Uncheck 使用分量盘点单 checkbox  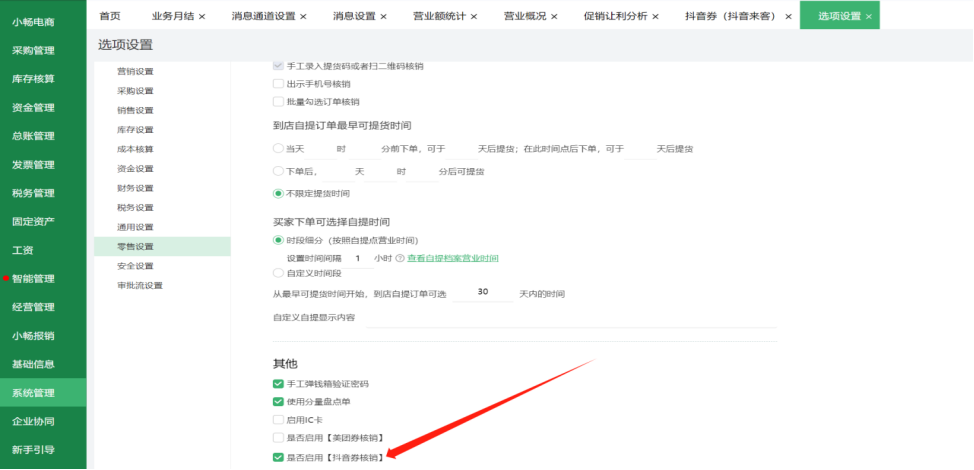(278, 402)
